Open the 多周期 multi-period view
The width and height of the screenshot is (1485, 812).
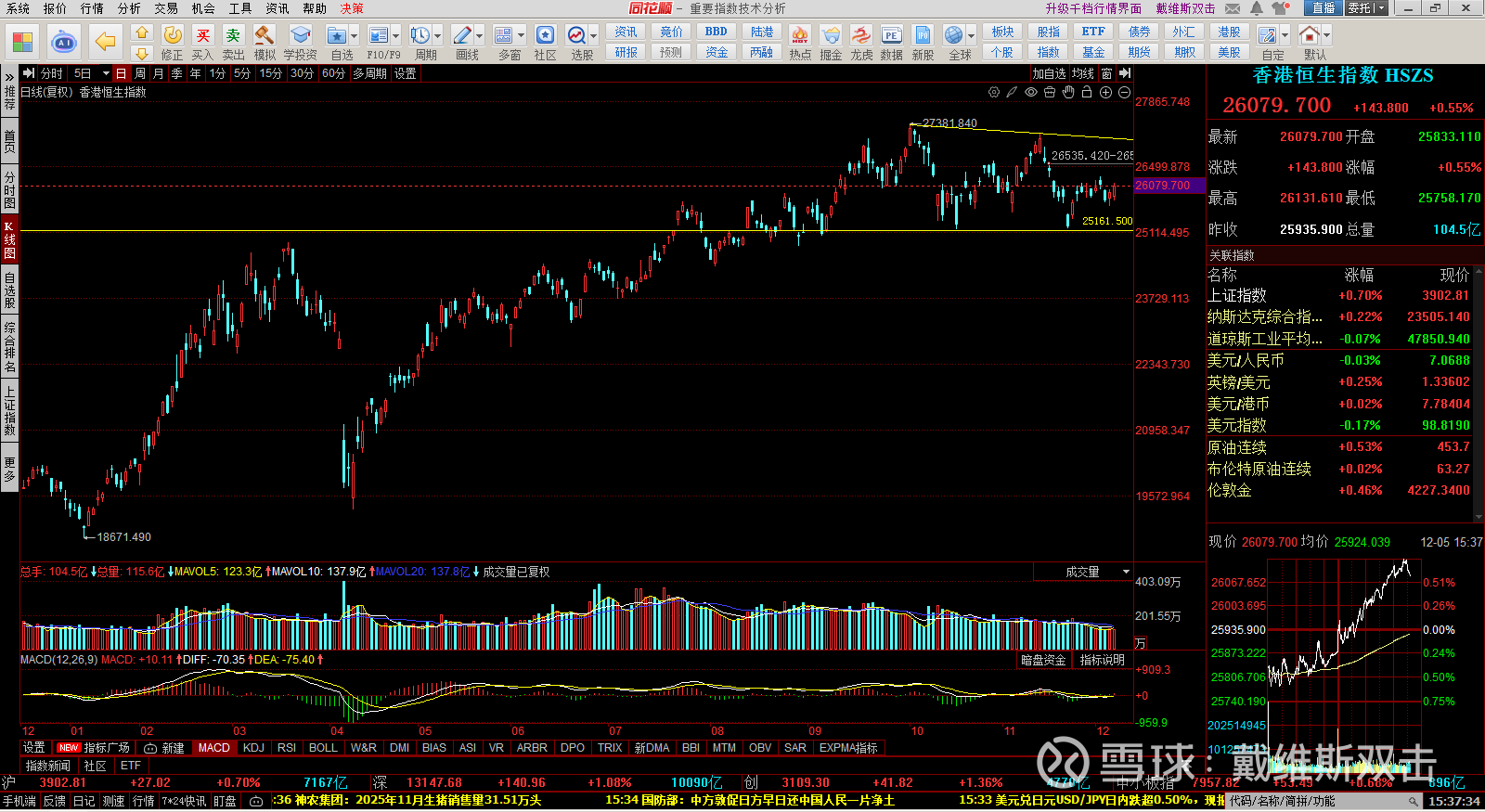369,73
